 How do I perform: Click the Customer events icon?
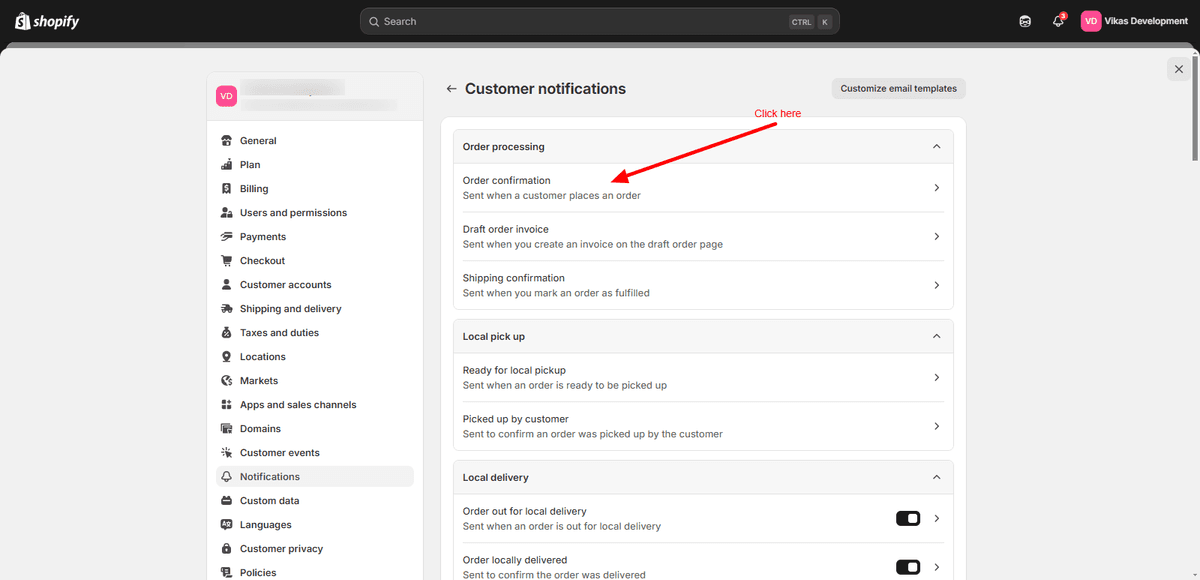point(227,453)
